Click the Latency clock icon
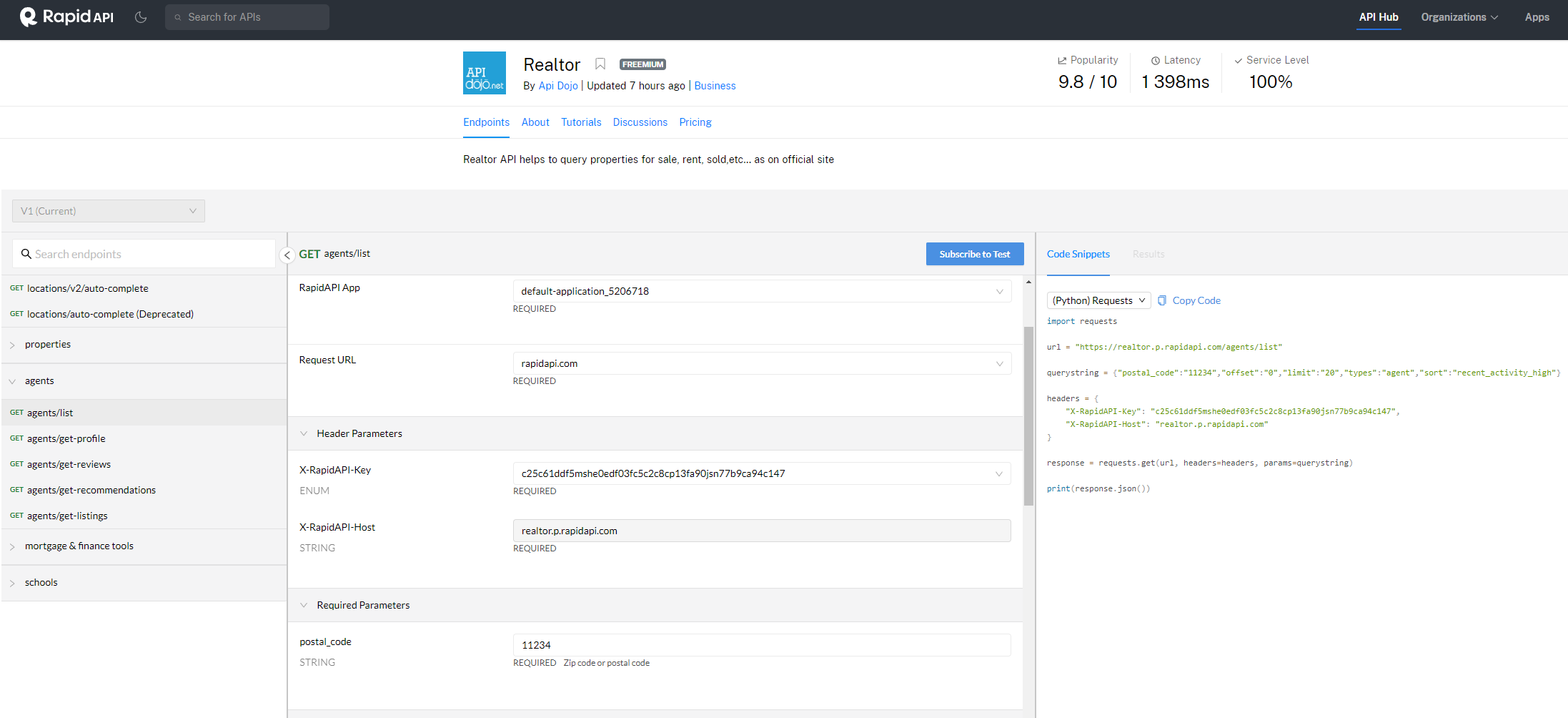This screenshot has height=718, width=1568. pos(1156,61)
